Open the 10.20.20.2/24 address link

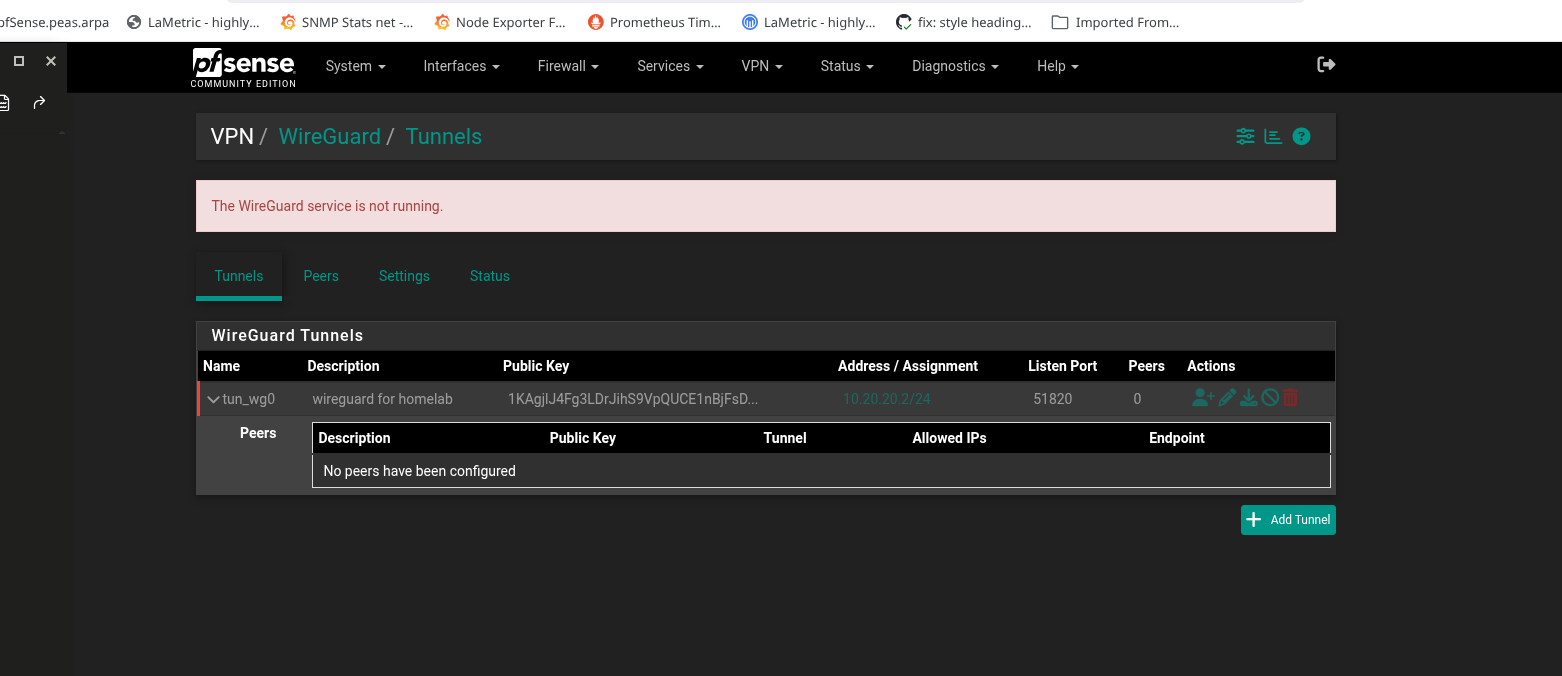coord(887,399)
